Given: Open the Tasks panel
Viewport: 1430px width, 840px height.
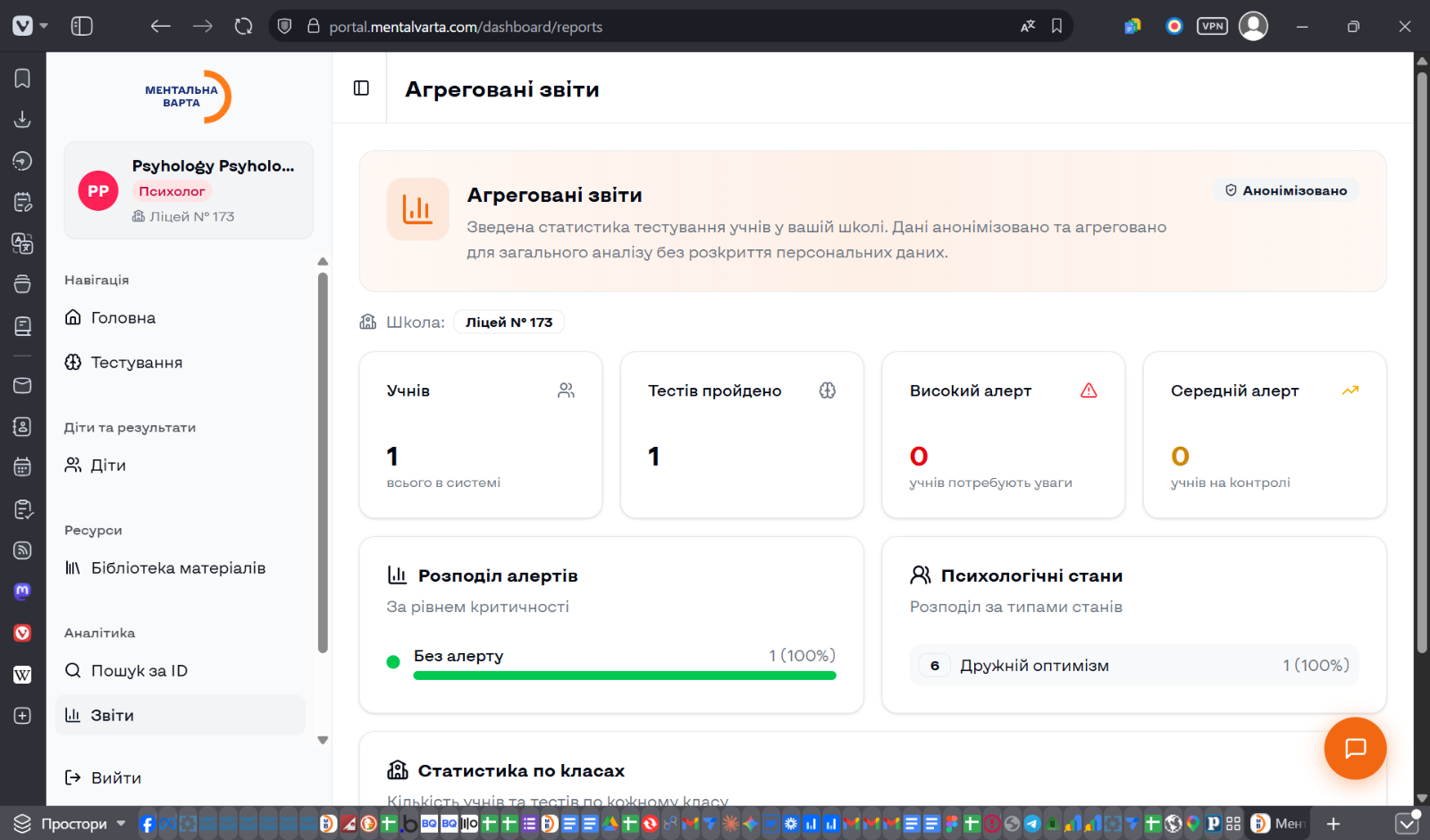Looking at the screenshot, I should [22, 509].
